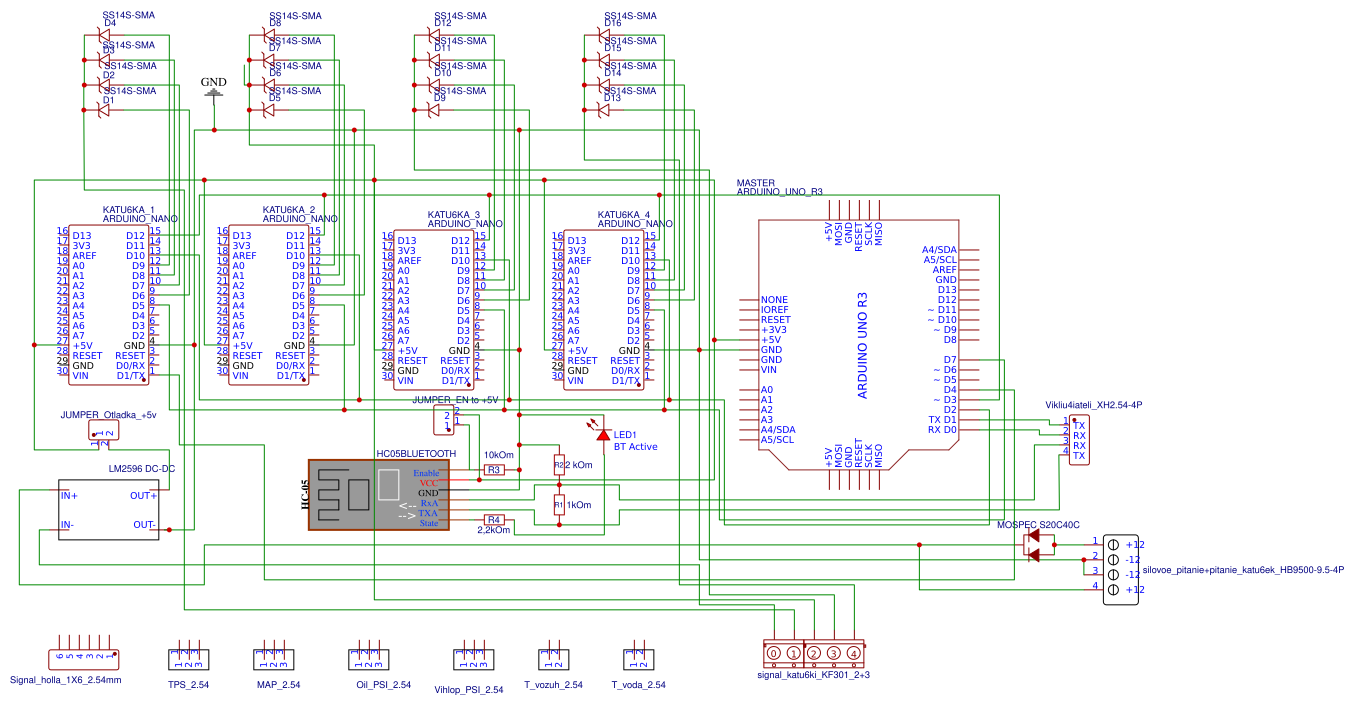Select the T_vozuh_2.54 connector symbol
Image resolution: width=1355 pixels, height=705 pixels.
[x=553, y=658]
